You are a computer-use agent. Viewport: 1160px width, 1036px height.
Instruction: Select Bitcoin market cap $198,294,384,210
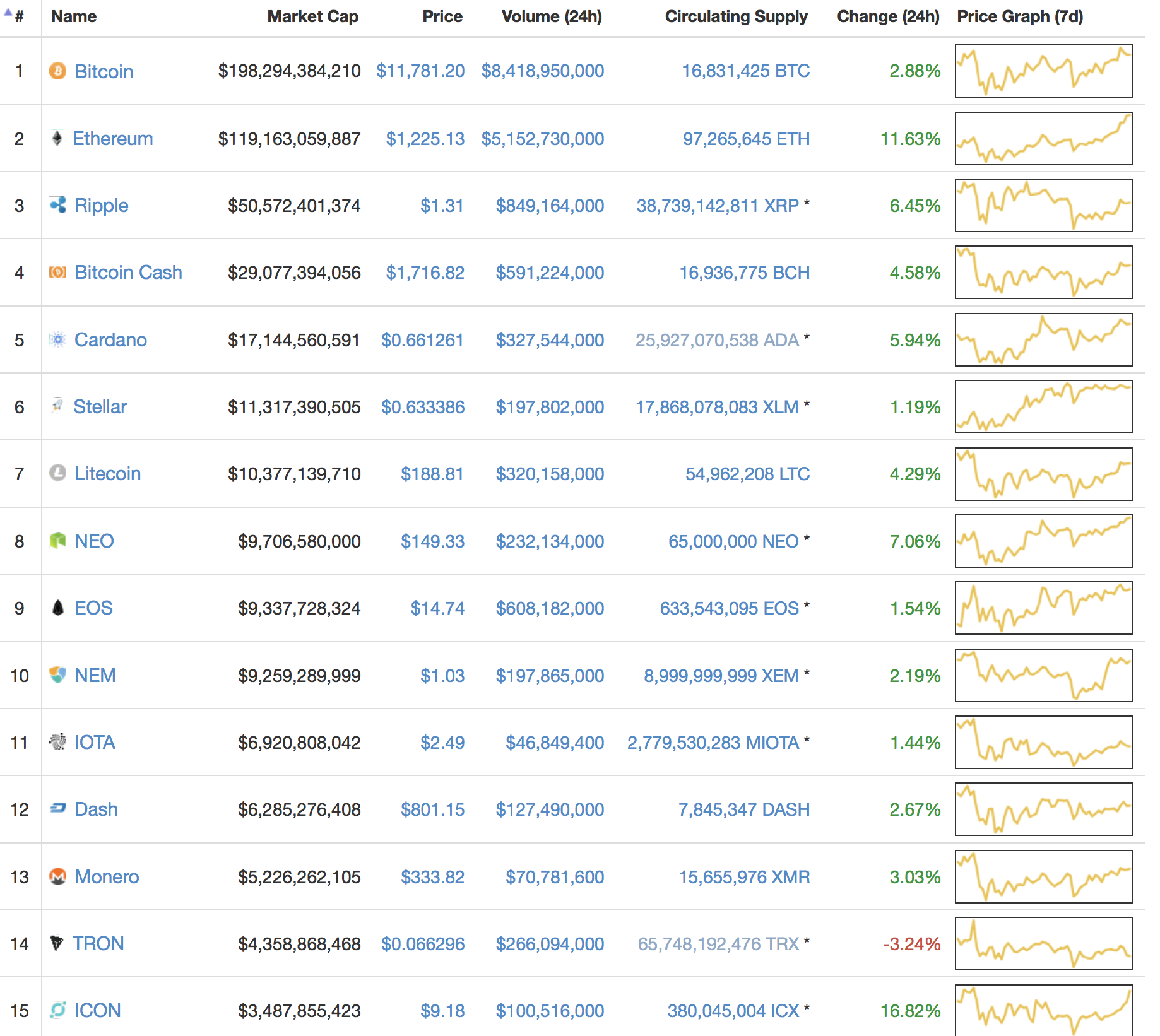(289, 71)
